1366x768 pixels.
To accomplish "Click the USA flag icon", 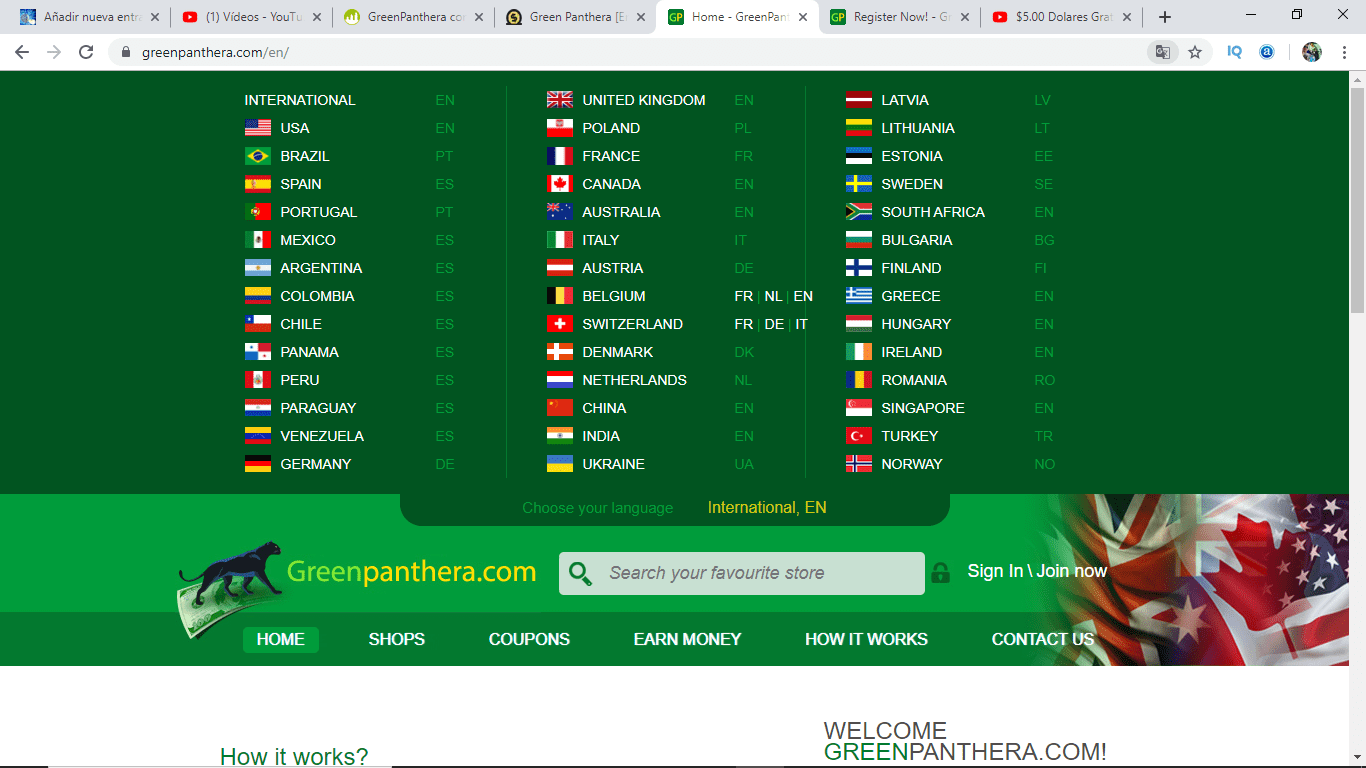I will tap(258, 128).
